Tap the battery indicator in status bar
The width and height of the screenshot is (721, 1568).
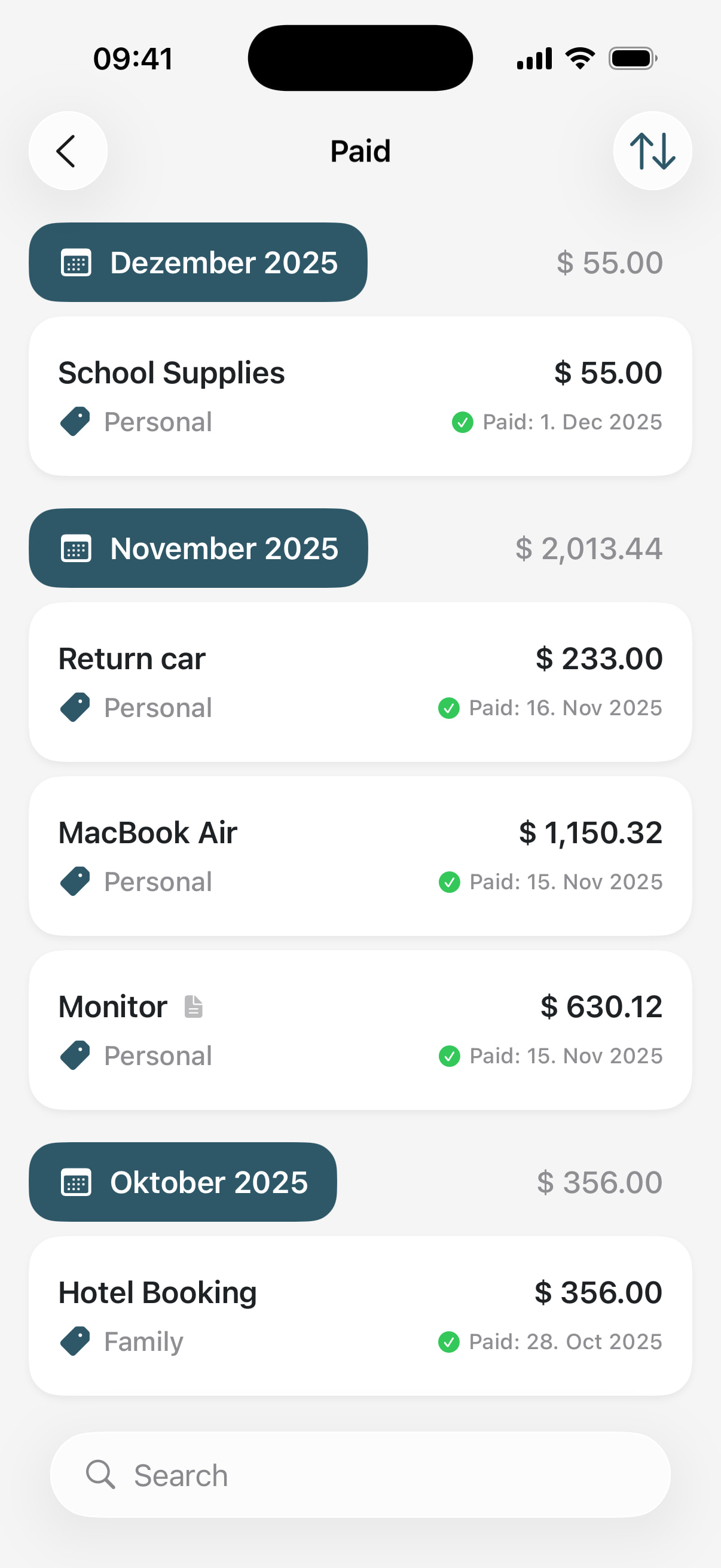[633, 59]
